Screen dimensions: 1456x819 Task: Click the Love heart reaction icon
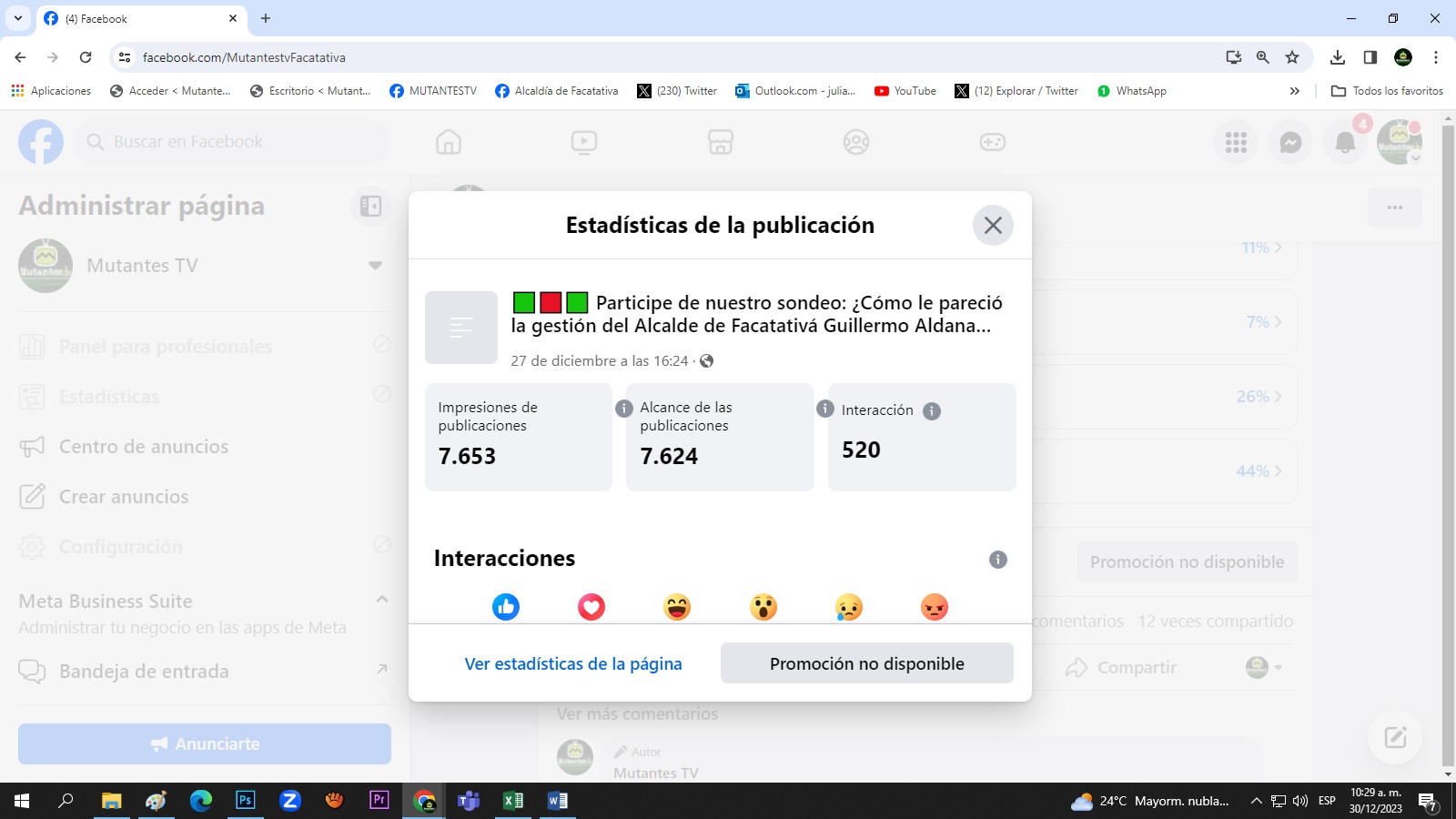click(591, 607)
